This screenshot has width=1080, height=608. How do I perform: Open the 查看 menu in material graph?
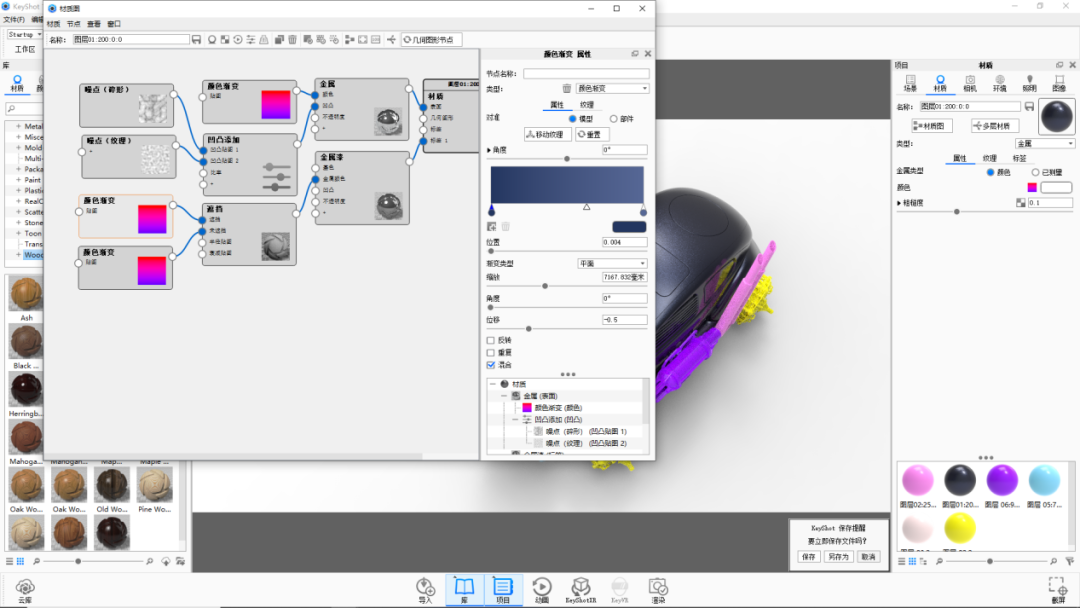[x=94, y=24]
